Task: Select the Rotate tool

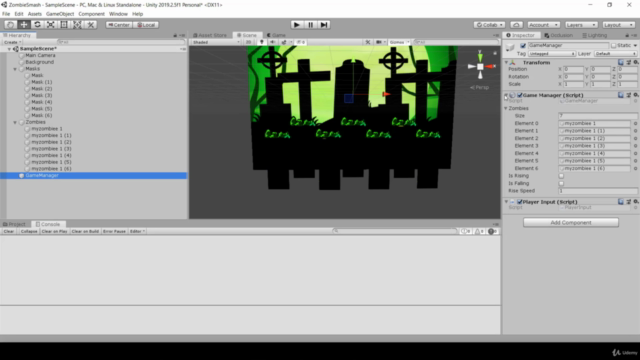Action: click(x=37, y=25)
